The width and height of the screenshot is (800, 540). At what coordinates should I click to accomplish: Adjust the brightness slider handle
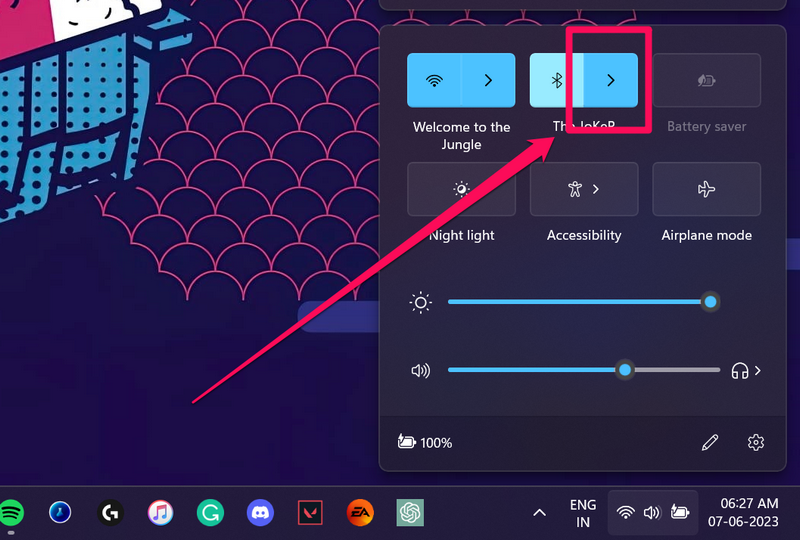[710, 302]
